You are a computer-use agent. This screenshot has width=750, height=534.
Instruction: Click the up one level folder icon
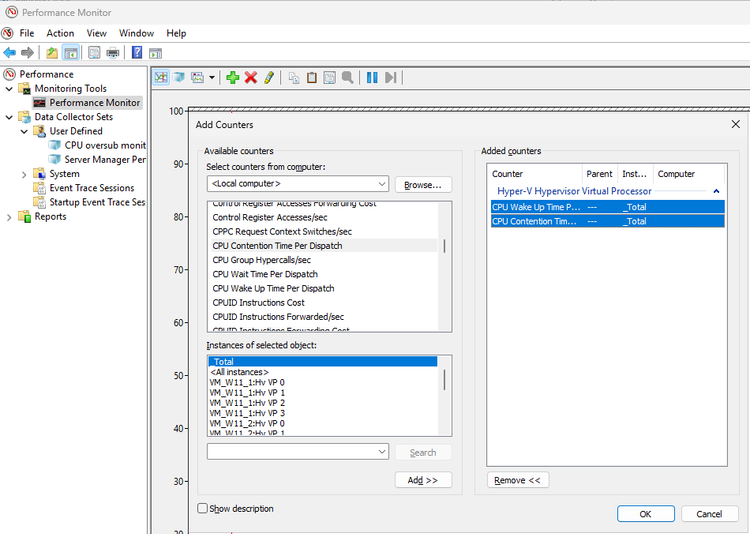tap(52, 52)
